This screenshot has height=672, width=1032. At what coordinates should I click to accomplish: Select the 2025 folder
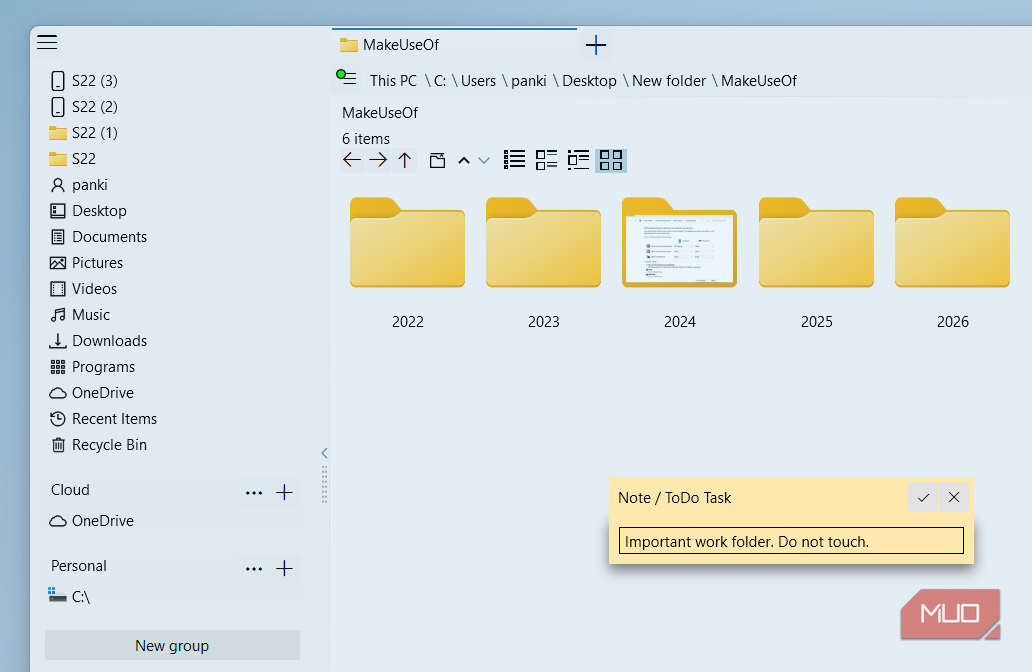817,262
